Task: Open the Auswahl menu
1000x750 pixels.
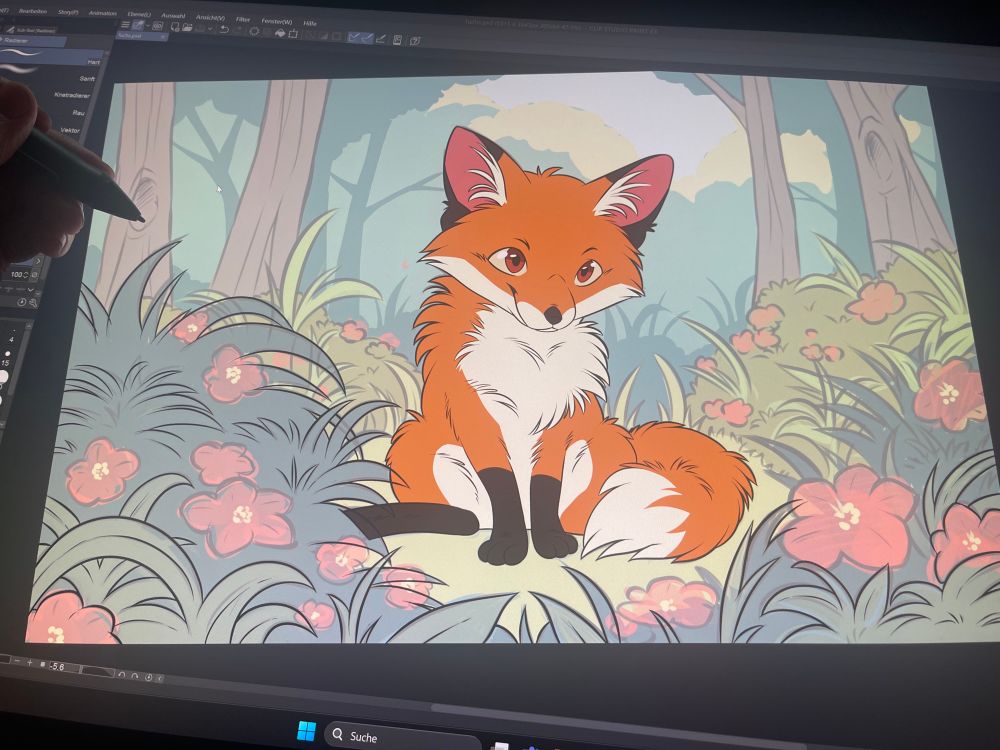Action: [x=173, y=16]
